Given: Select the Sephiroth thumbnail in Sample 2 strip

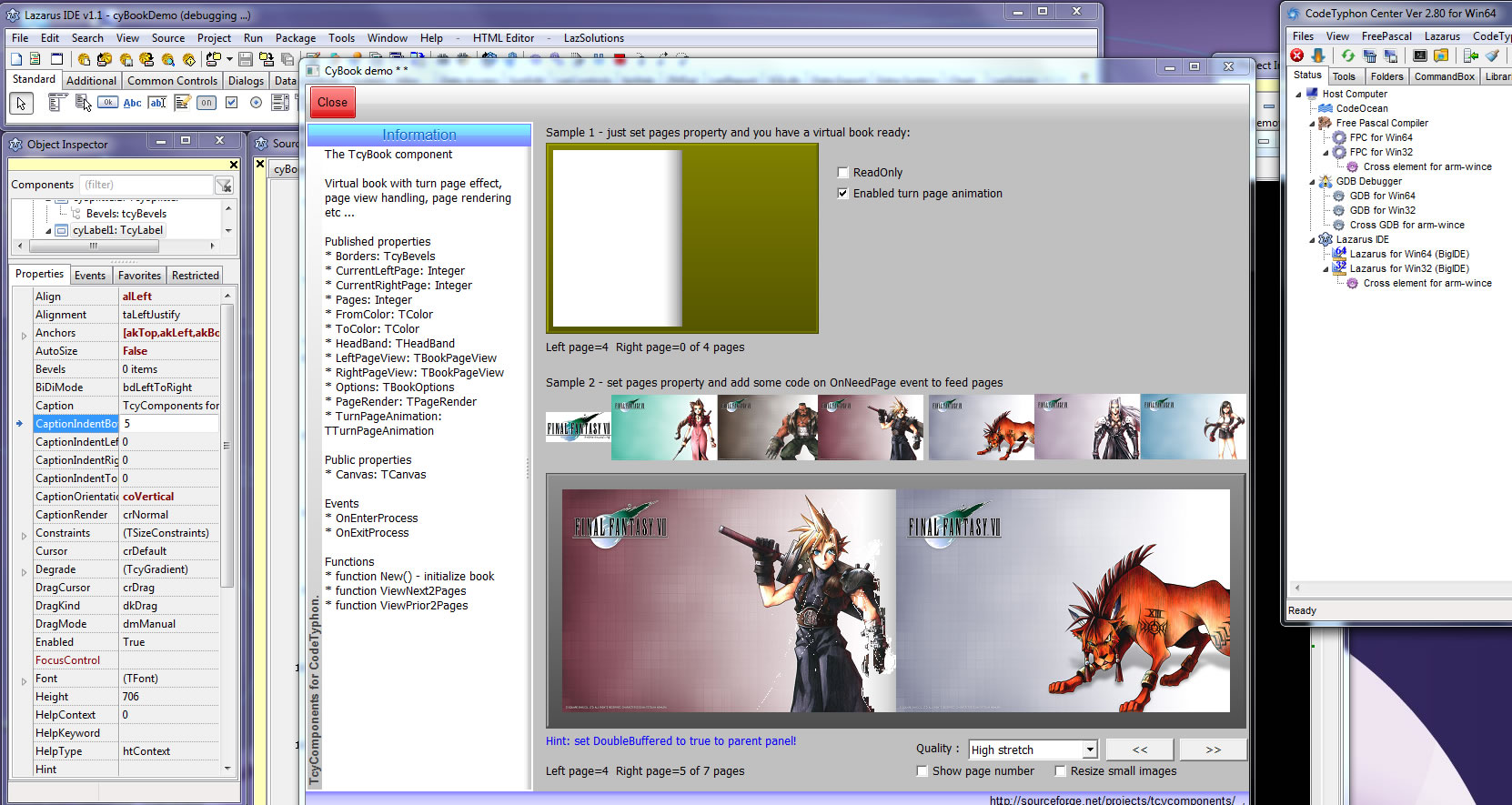Looking at the screenshot, I should 1087,427.
